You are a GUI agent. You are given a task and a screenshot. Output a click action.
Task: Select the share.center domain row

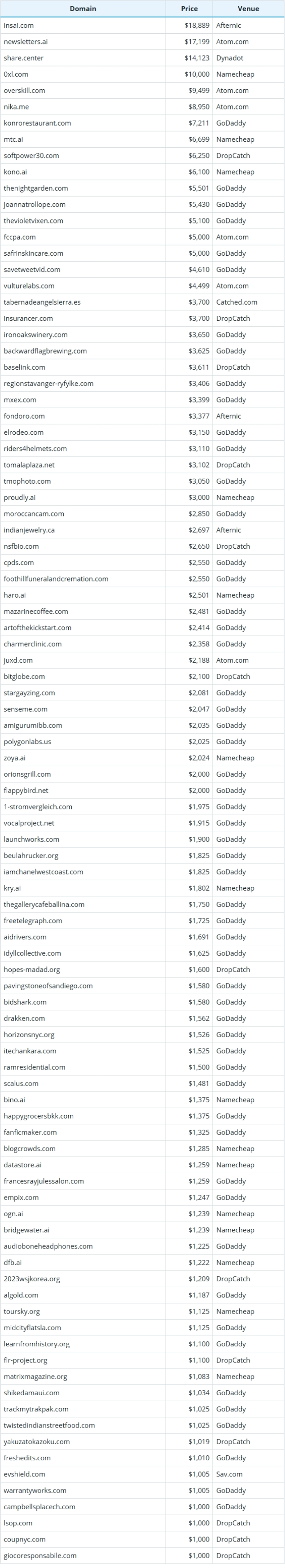click(24, 58)
